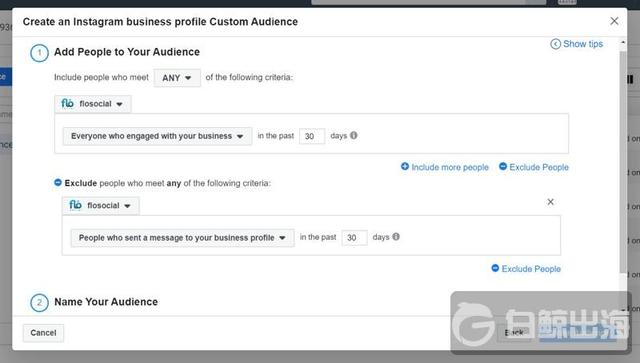The image size is (640, 363).
Task: Click the plus icon for Include more people
Action: [x=404, y=167]
